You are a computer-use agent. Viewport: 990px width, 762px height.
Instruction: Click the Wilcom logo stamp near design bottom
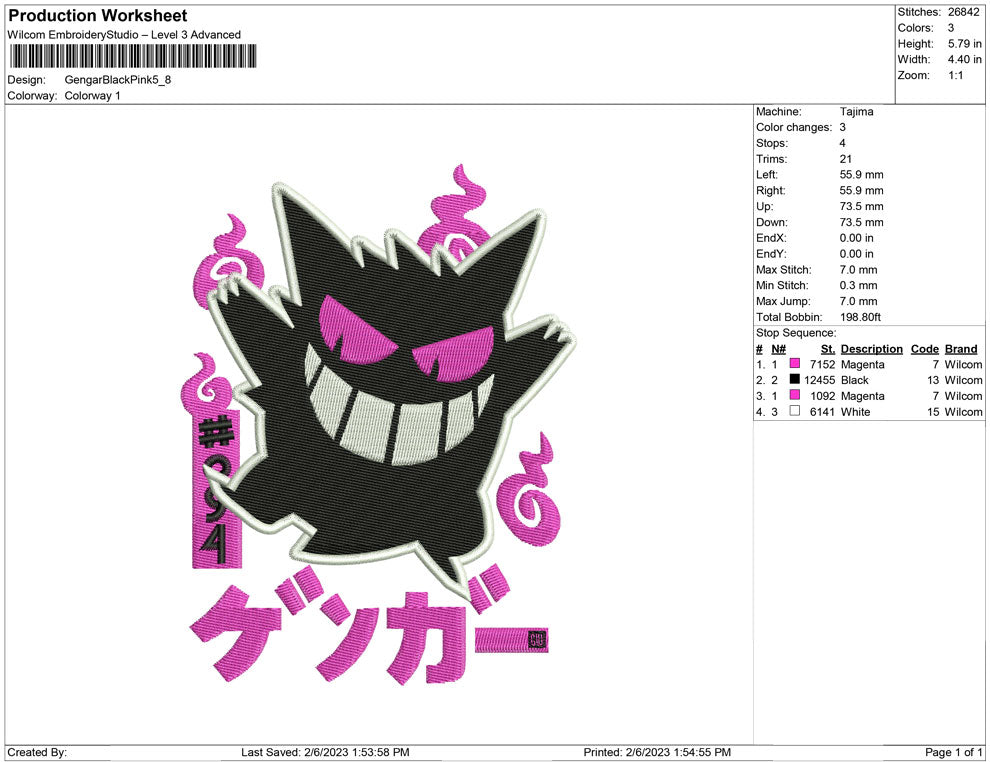click(x=535, y=641)
